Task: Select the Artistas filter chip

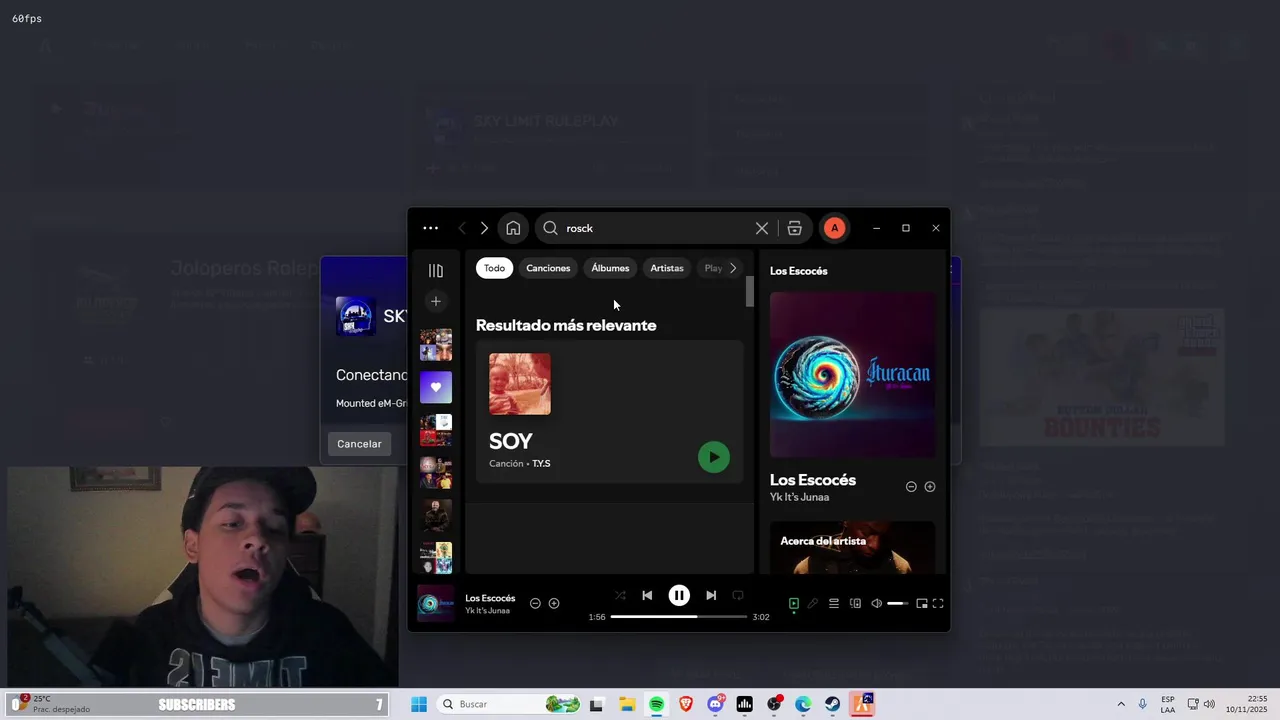Action: [x=667, y=268]
